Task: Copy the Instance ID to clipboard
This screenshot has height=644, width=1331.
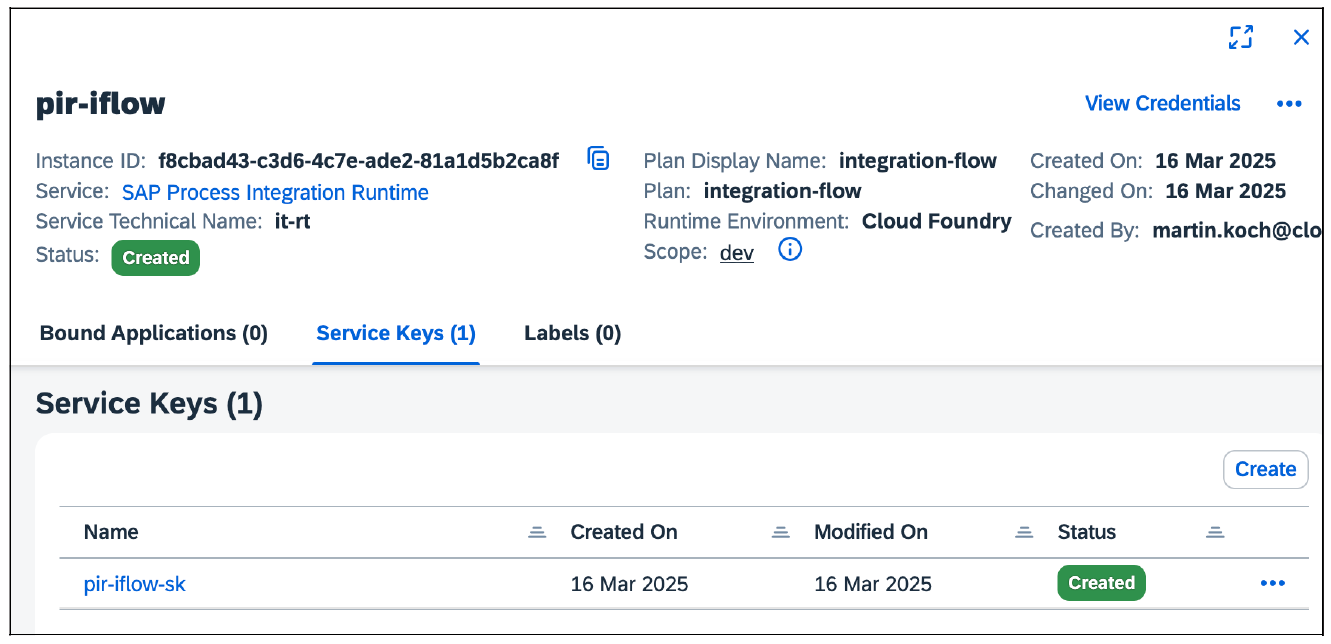Action: [x=598, y=159]
